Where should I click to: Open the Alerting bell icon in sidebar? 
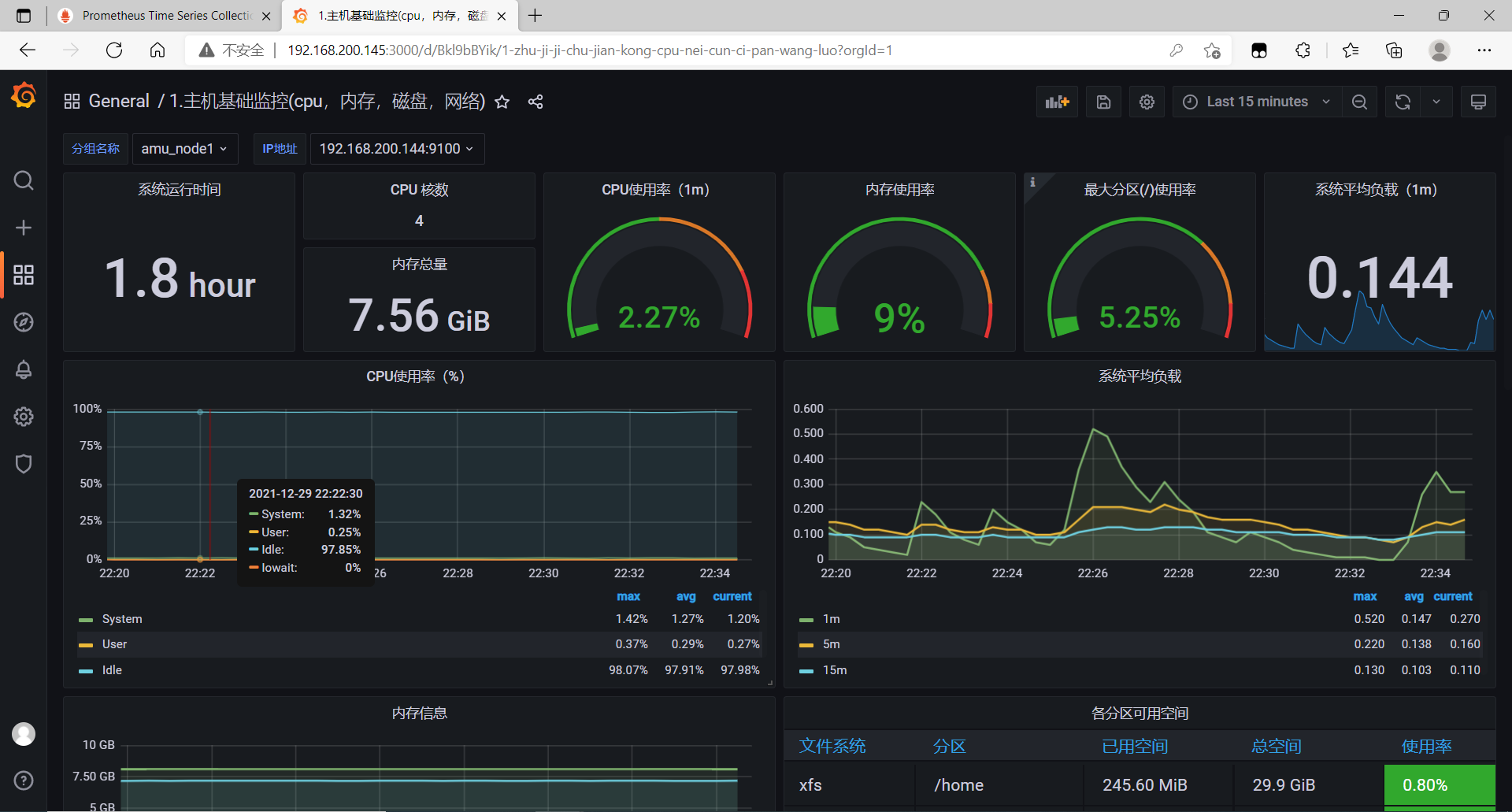click(x=24, y=369)
